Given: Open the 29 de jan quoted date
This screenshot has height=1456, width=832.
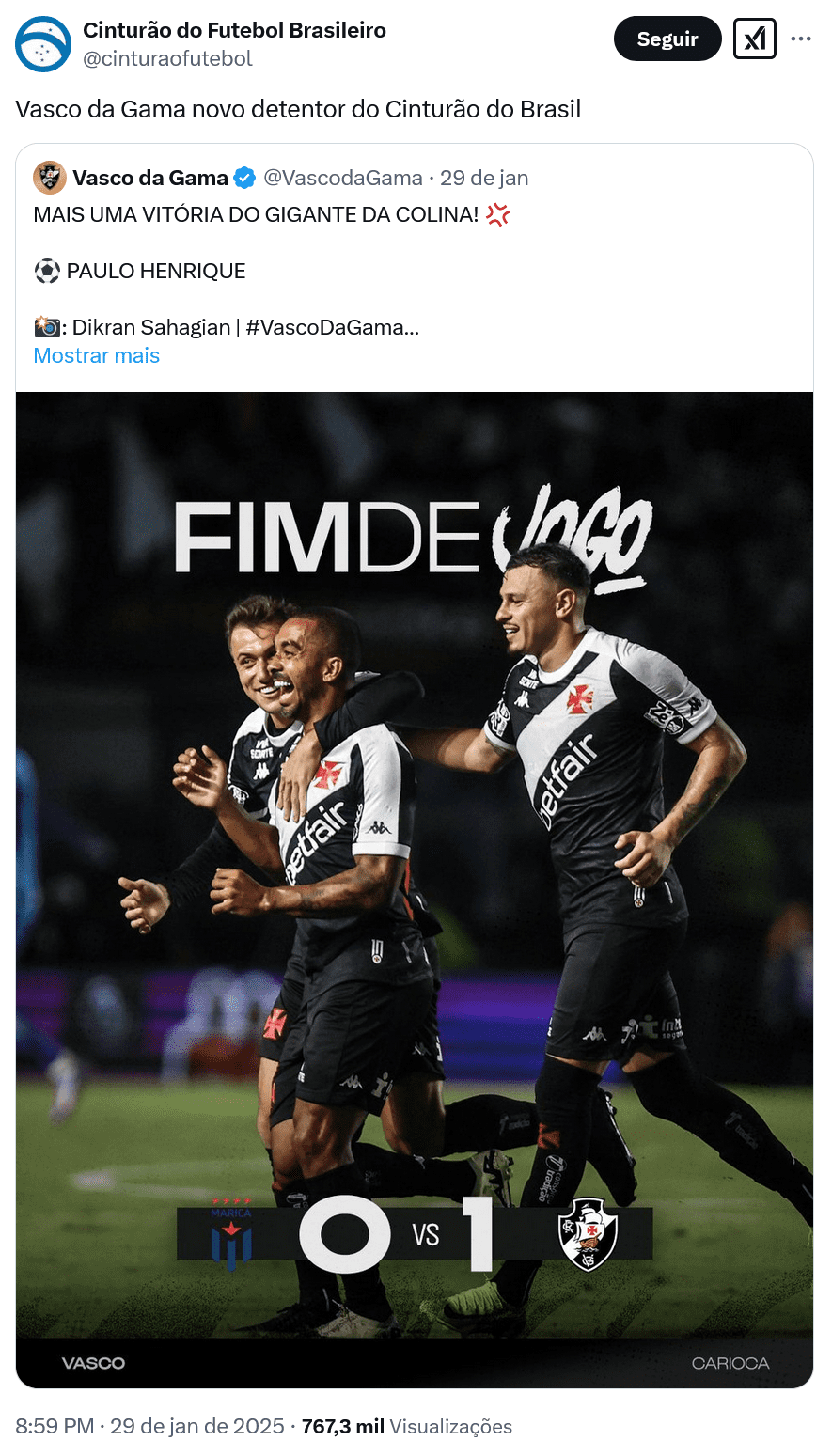Looking at the screenshot, I should tap(484, 178).
